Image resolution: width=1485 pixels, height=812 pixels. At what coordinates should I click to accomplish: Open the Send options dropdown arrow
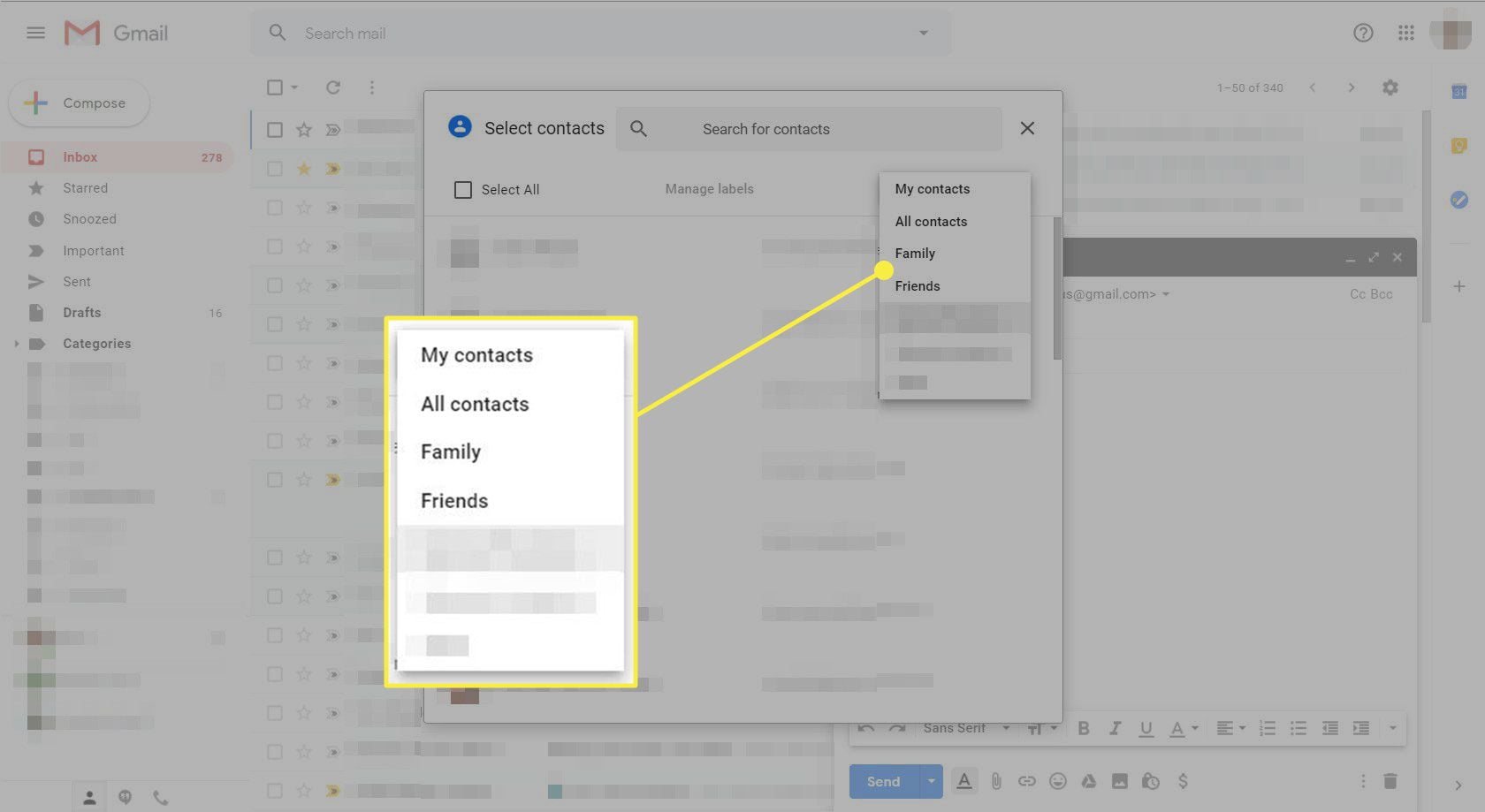[x=931, y=781]
